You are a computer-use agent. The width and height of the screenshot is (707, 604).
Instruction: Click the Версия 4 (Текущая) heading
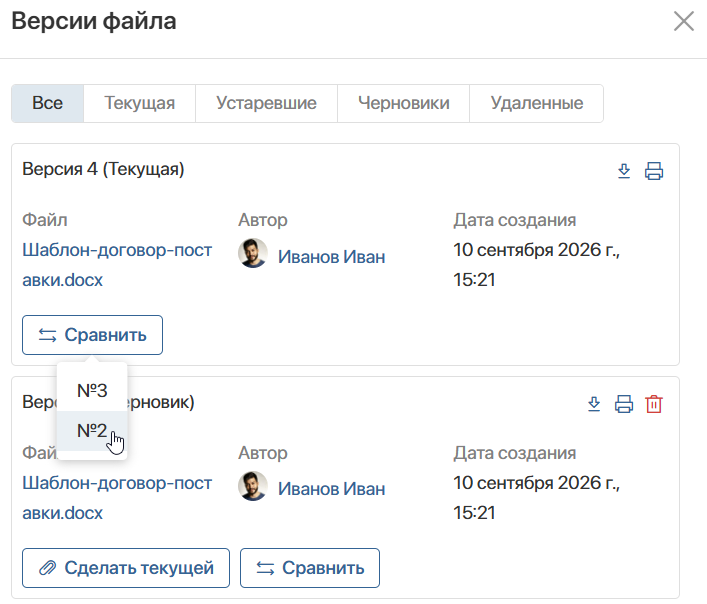click(103, 169)
